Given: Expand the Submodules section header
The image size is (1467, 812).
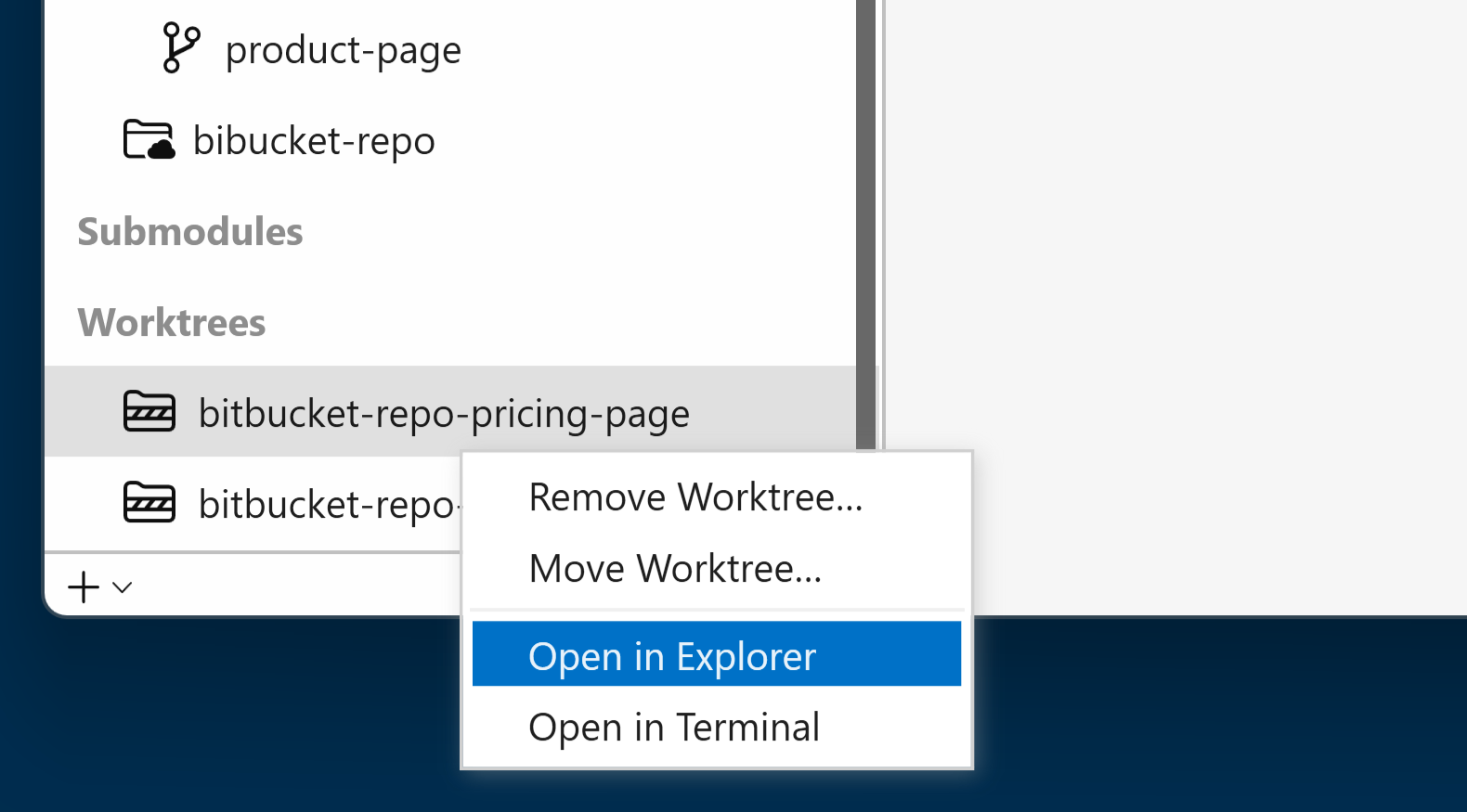Looking at the screenshot, I should click(x=189, y=231).
